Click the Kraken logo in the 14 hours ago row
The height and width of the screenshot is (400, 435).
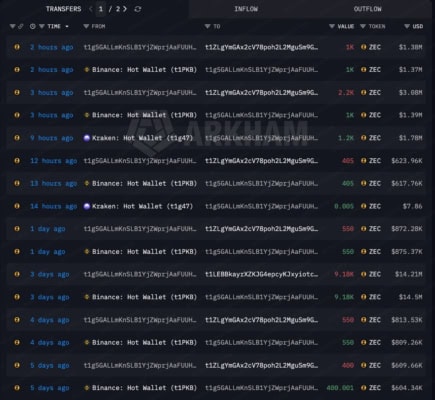[x=87, y=206]
